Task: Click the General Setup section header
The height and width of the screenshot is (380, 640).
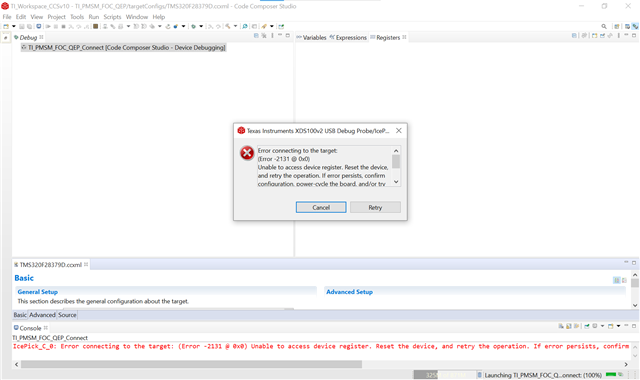Action: pyautogui.click(x=38, y=292)
